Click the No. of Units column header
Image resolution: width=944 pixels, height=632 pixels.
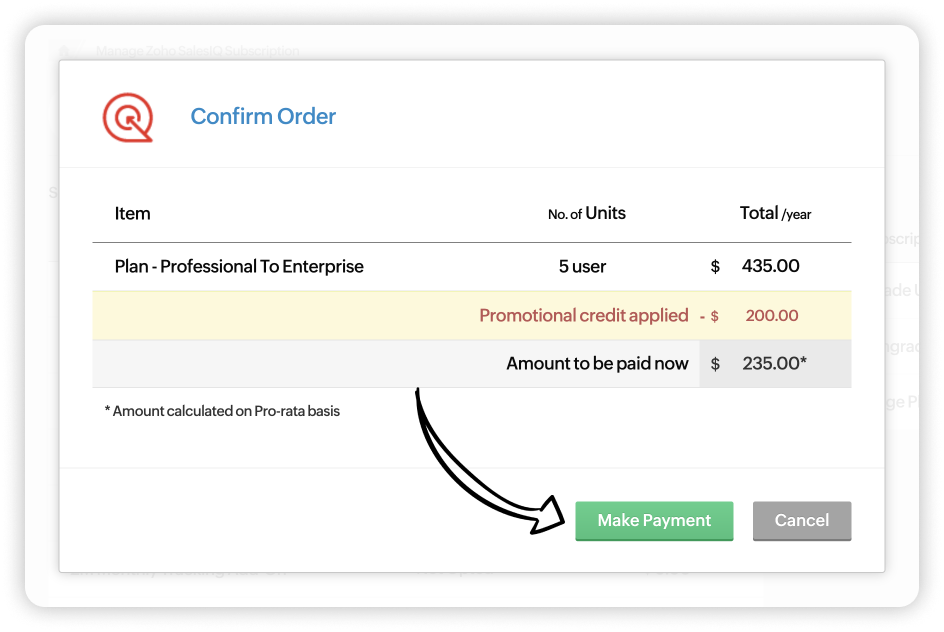coord(586,213)
